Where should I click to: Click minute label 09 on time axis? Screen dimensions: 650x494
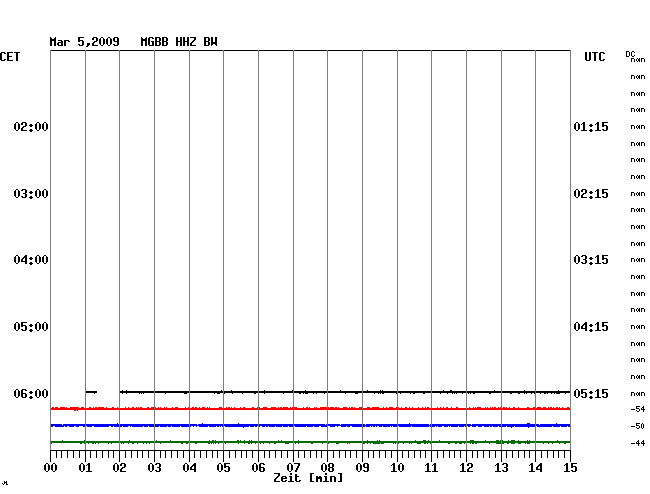pos(362,468)
